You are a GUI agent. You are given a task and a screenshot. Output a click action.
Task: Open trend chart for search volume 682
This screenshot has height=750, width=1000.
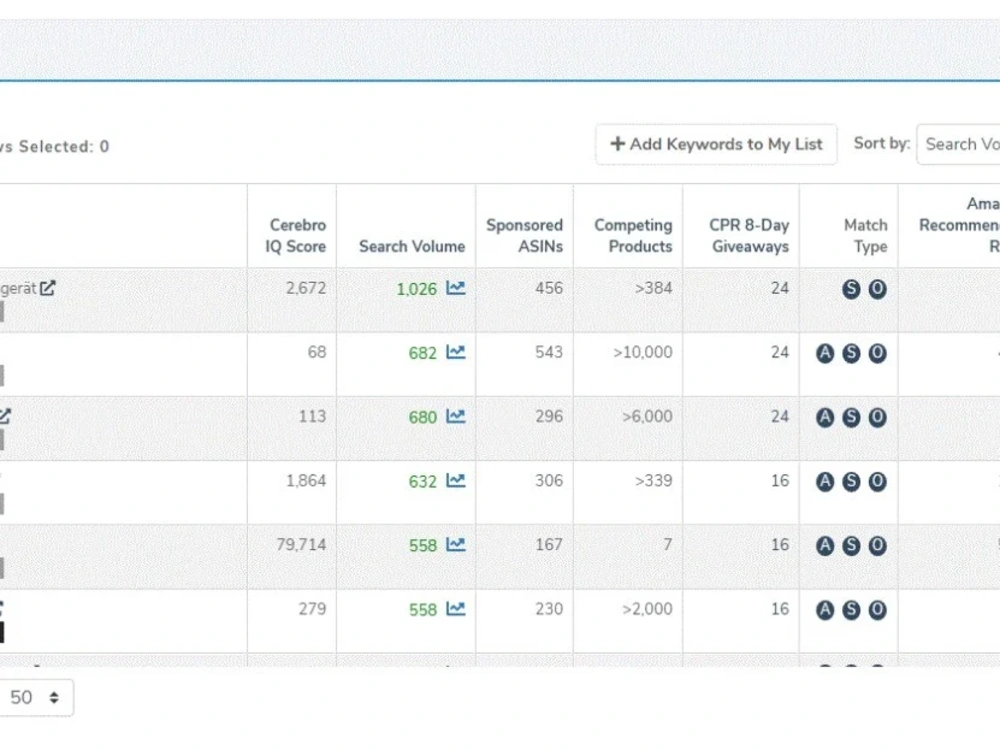(x=455, y=352)
